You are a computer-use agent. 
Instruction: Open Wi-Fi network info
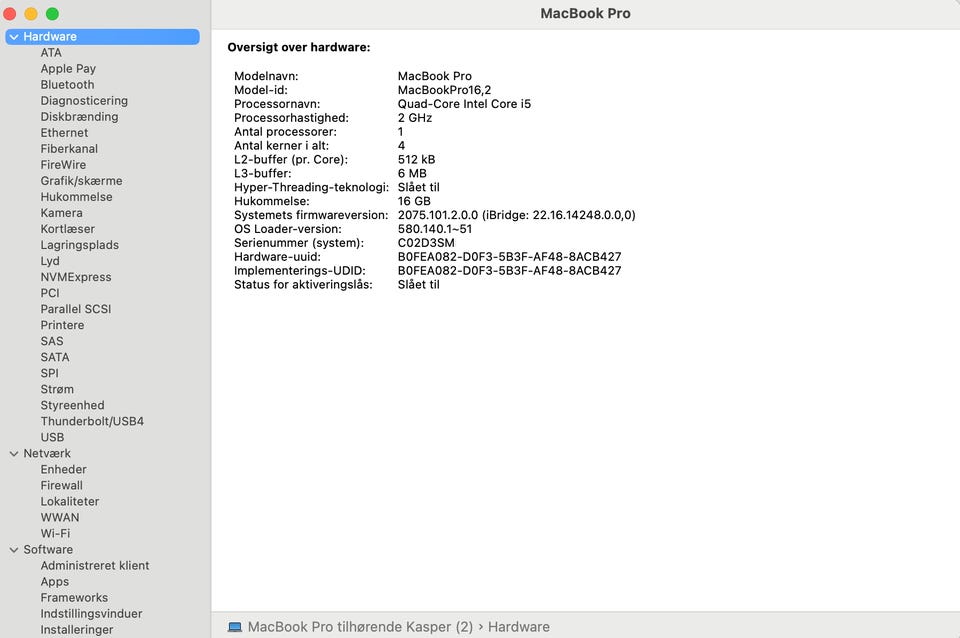[55, 534]
